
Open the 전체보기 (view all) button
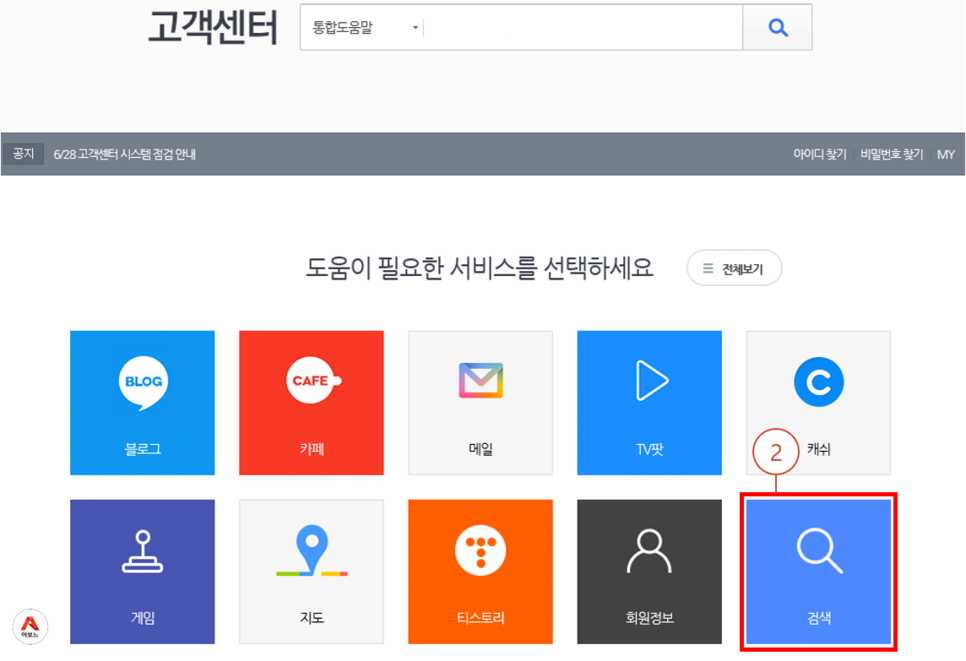coord(734,268)
